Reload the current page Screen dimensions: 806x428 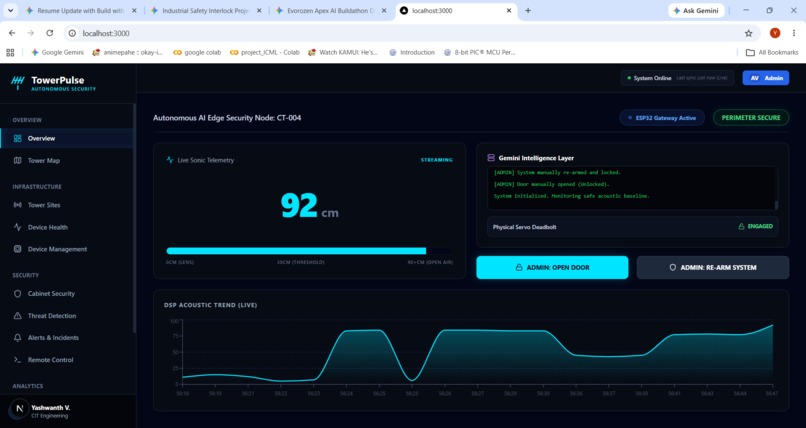50,33
